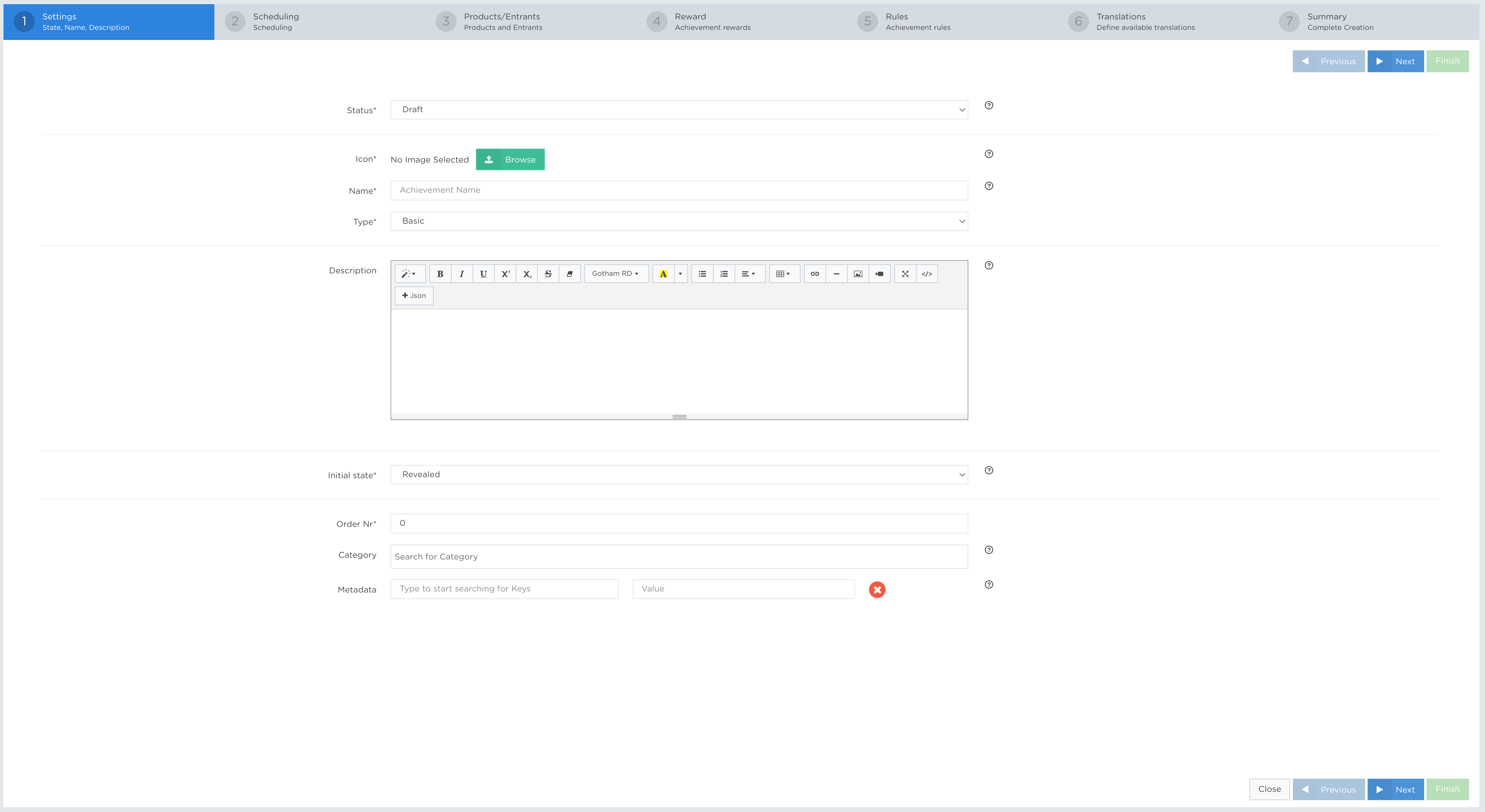The width and height of the screenshot is (1485, 812).
Task: Click the metadata Keys search field
Action: point(504,589)
